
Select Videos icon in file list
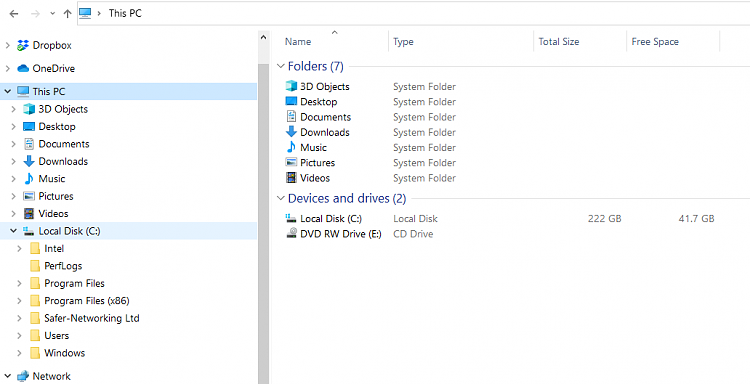(x=291, y=178)
